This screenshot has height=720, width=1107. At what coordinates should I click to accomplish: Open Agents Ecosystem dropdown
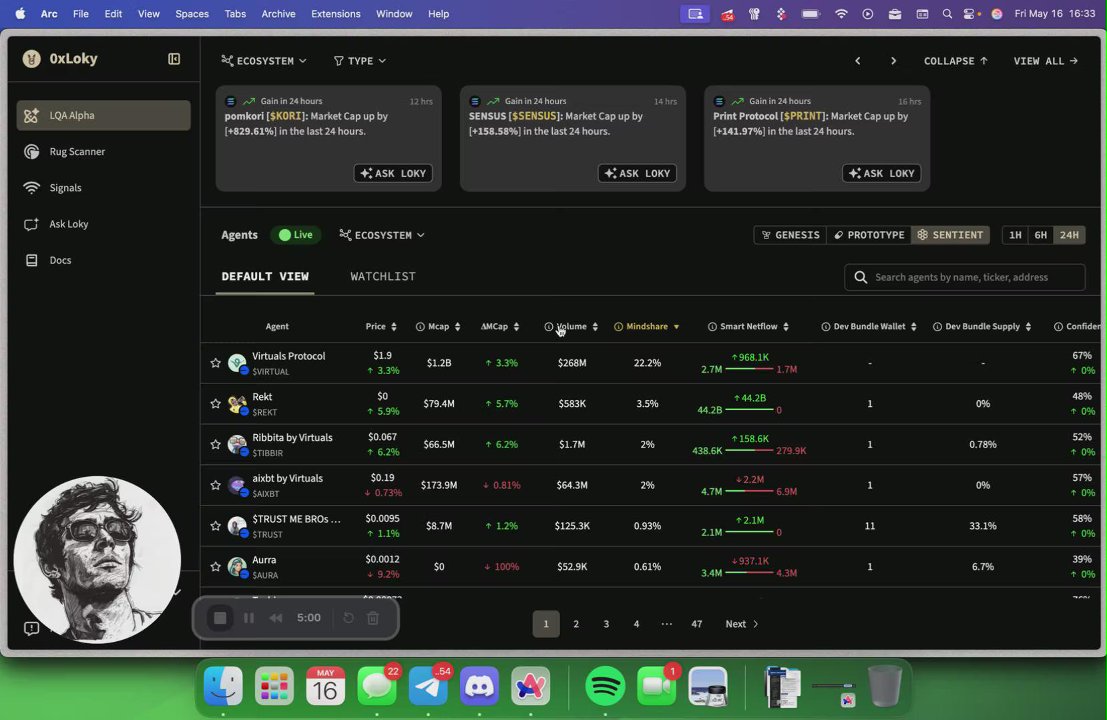382,235
